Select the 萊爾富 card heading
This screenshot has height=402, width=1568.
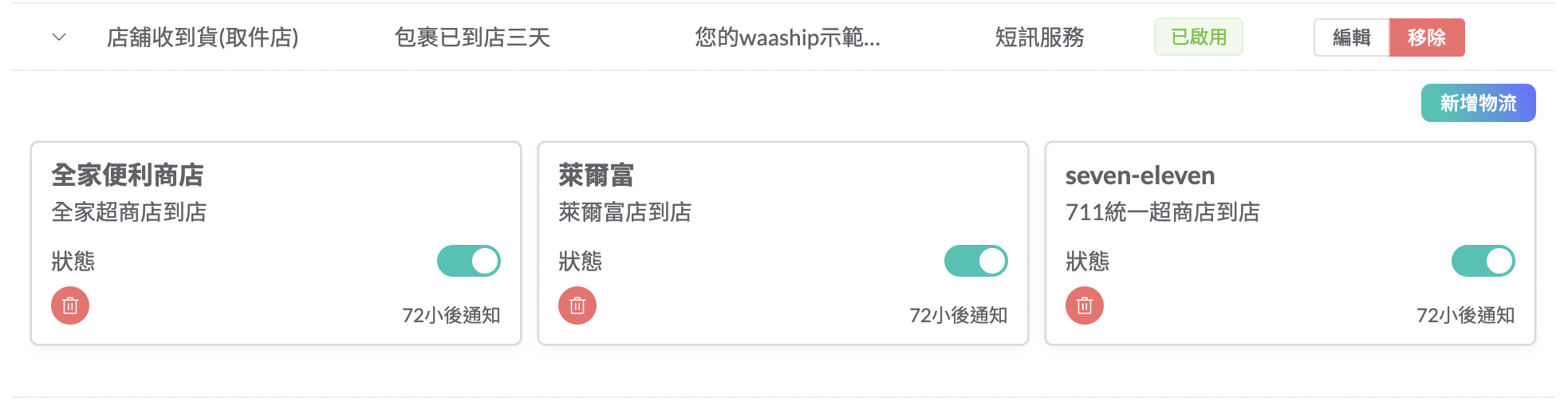(596, 175)
